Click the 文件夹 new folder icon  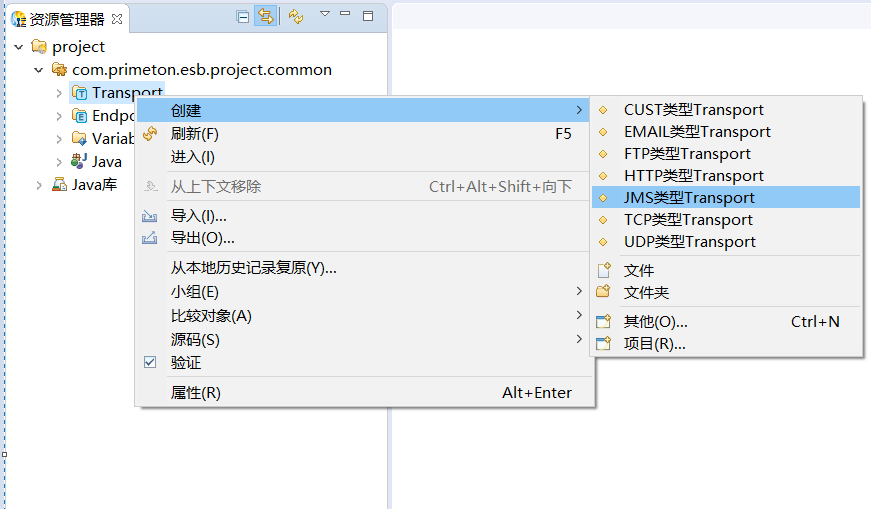click(x=603, y=292)
